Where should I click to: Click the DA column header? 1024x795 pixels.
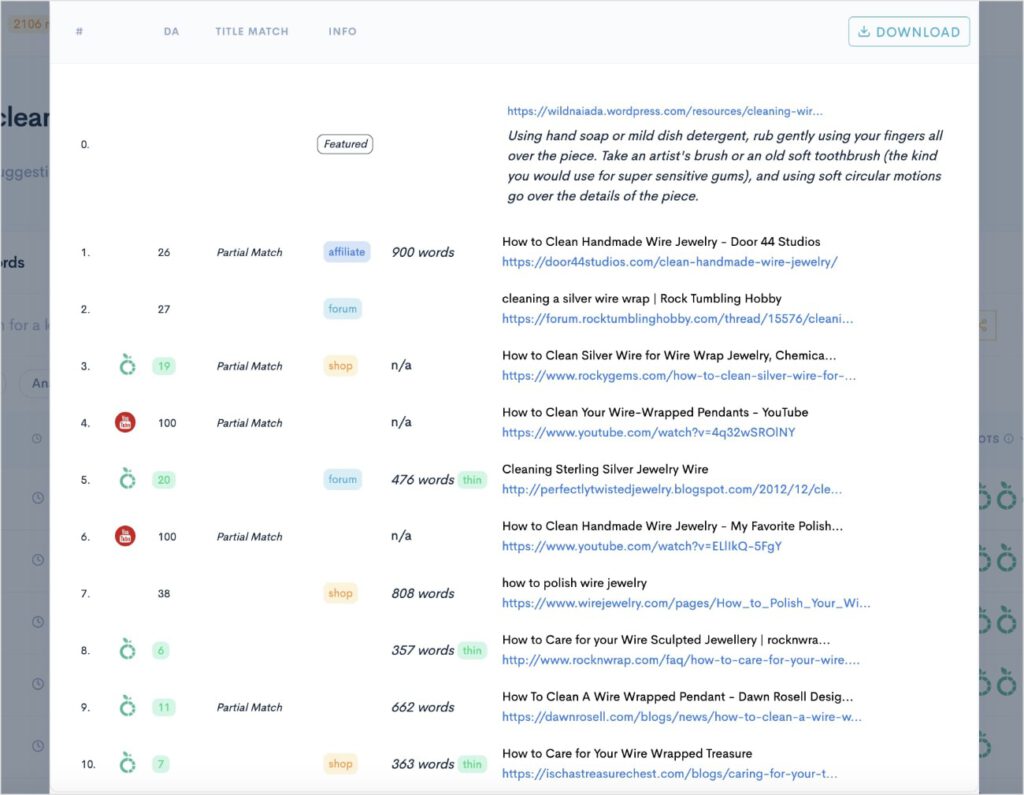[171, 32]
